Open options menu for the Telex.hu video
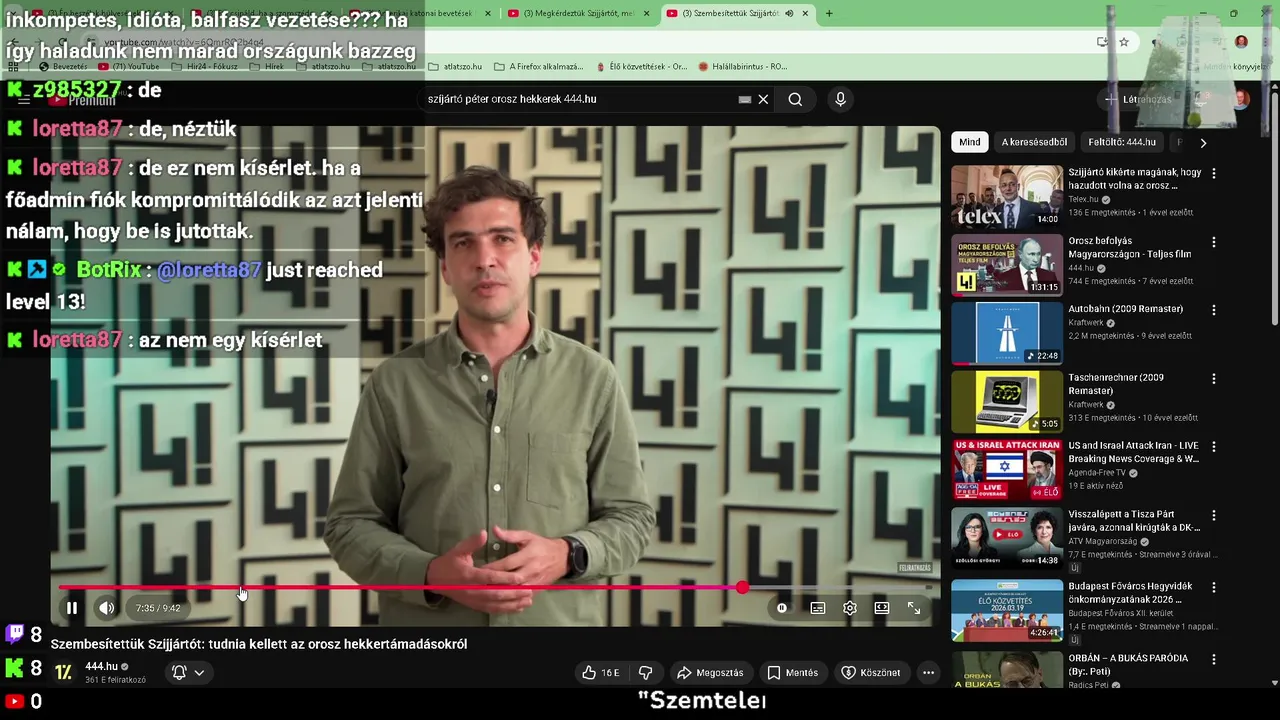This screenshot has width=1280, height=720. point(1214,173)
